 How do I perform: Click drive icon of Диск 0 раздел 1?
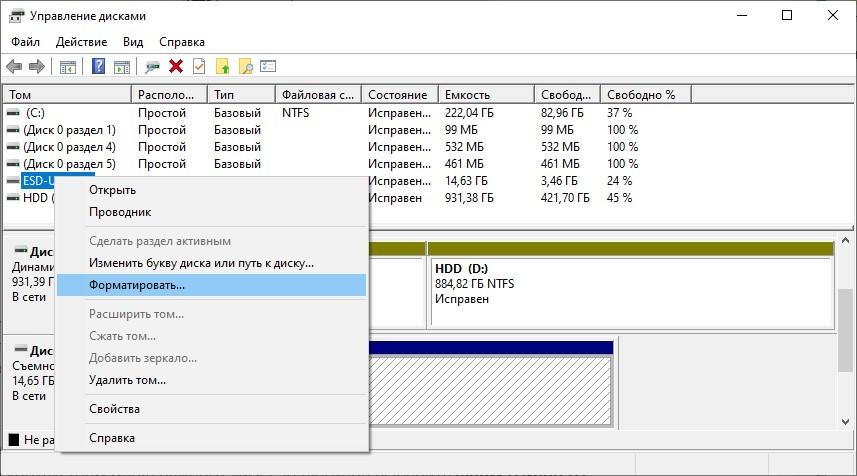click(x=13, y=130)
